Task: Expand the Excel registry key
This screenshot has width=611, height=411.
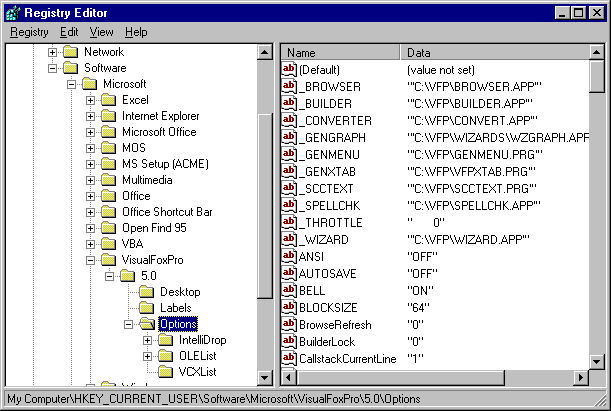Action: coord(90,100)
